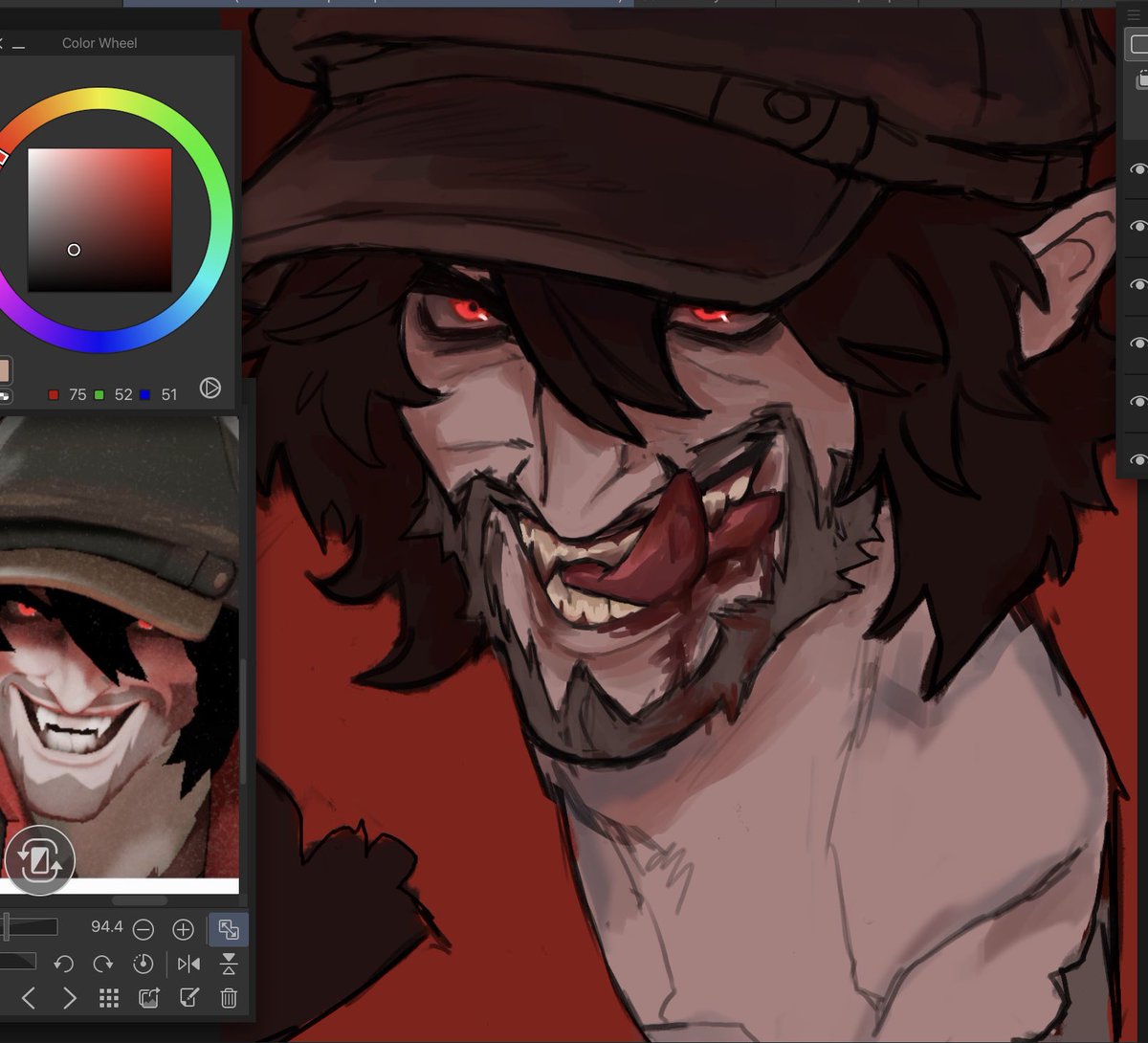Flip the Sub View image vertically

229,964
